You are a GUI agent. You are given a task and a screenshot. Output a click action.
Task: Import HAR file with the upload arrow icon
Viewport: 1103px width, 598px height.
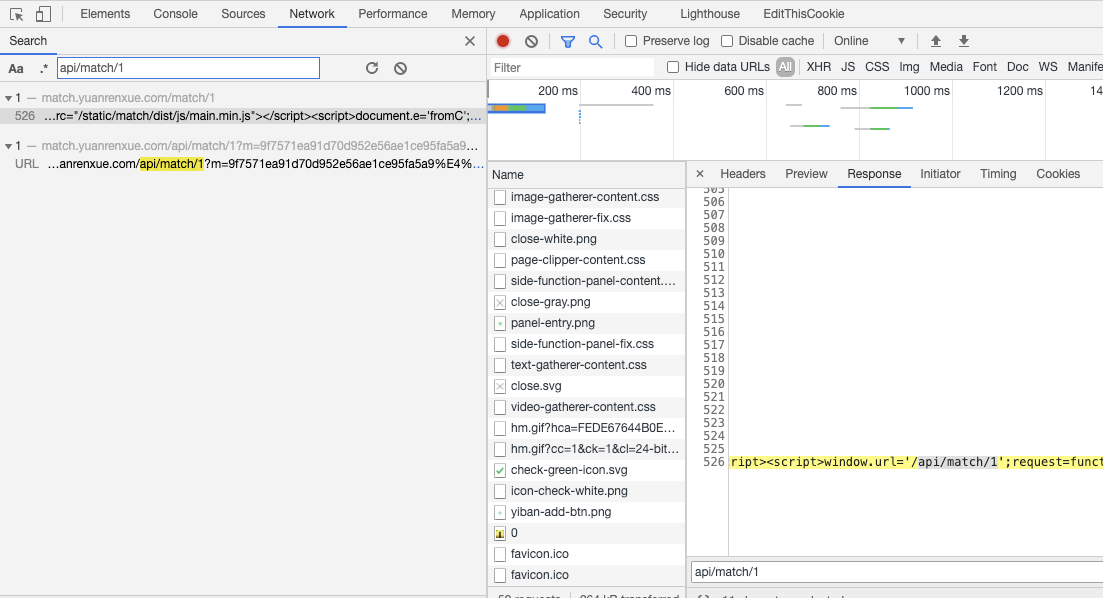pos(936,41)
